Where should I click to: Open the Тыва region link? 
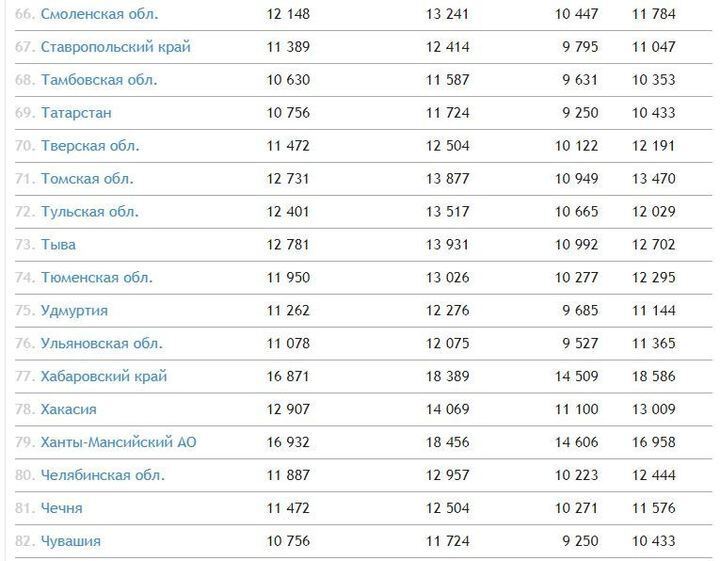click(x=58, y=245)
